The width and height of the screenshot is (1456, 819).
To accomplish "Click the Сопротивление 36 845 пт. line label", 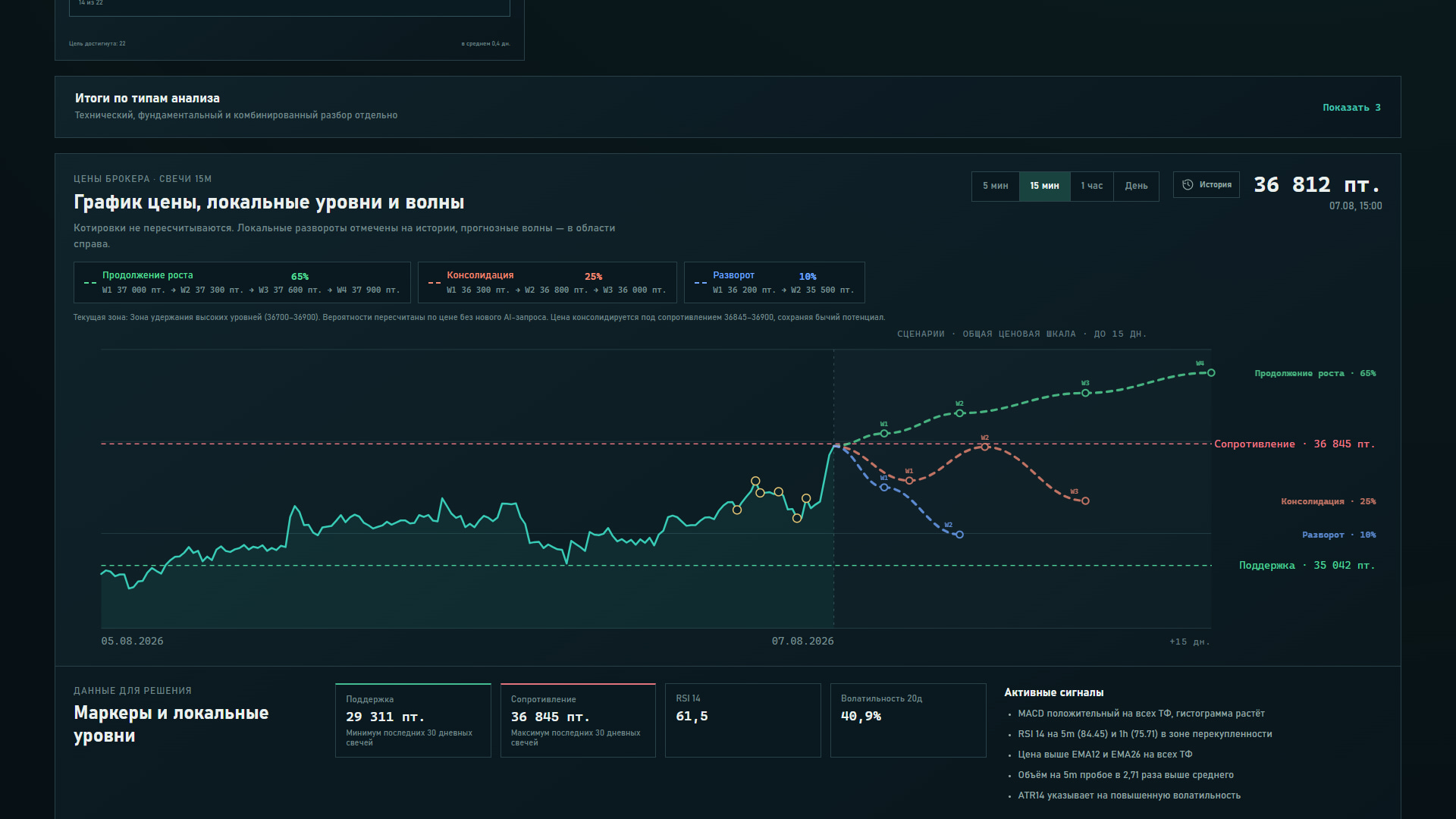I will click(1294, 444).
